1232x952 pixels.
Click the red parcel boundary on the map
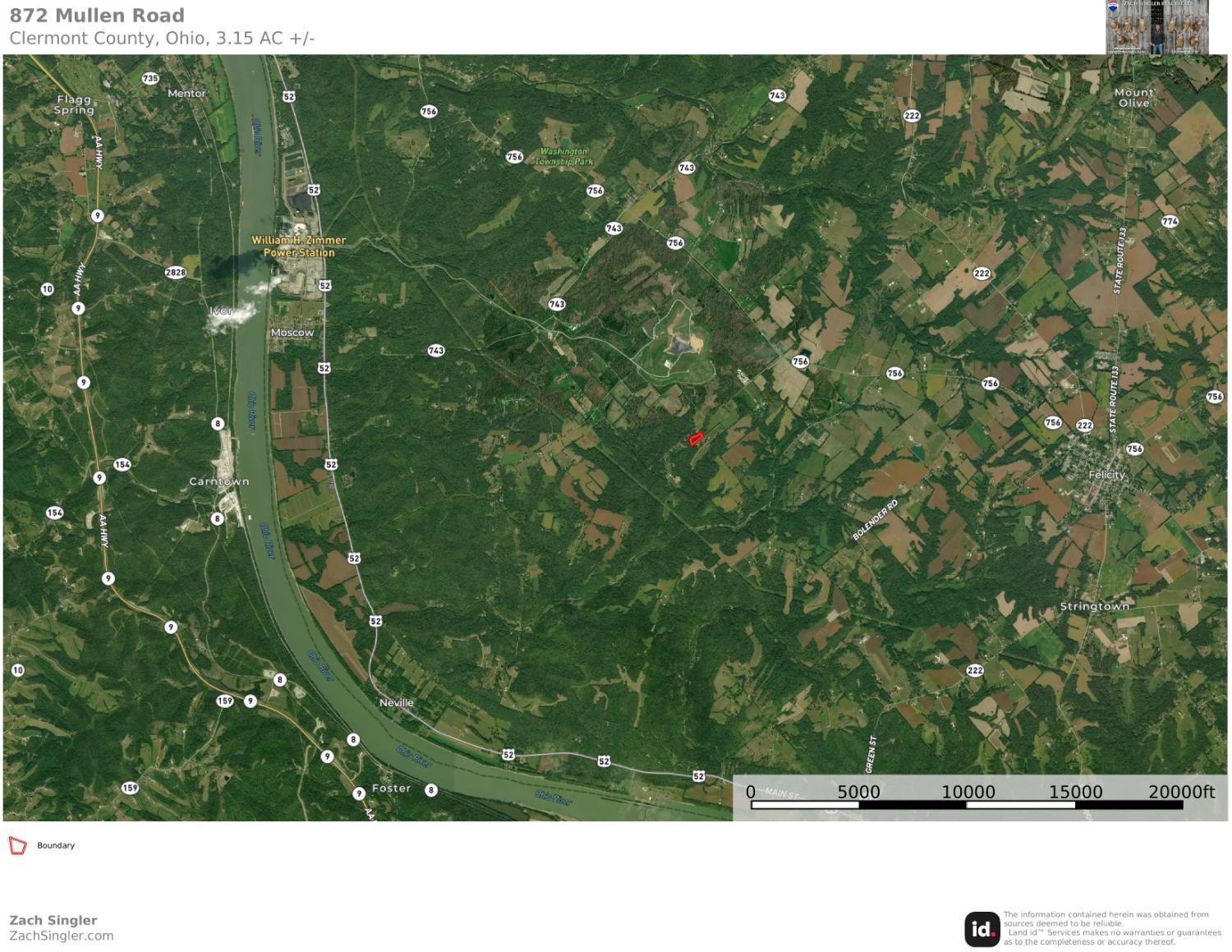(x=696, y=439)
